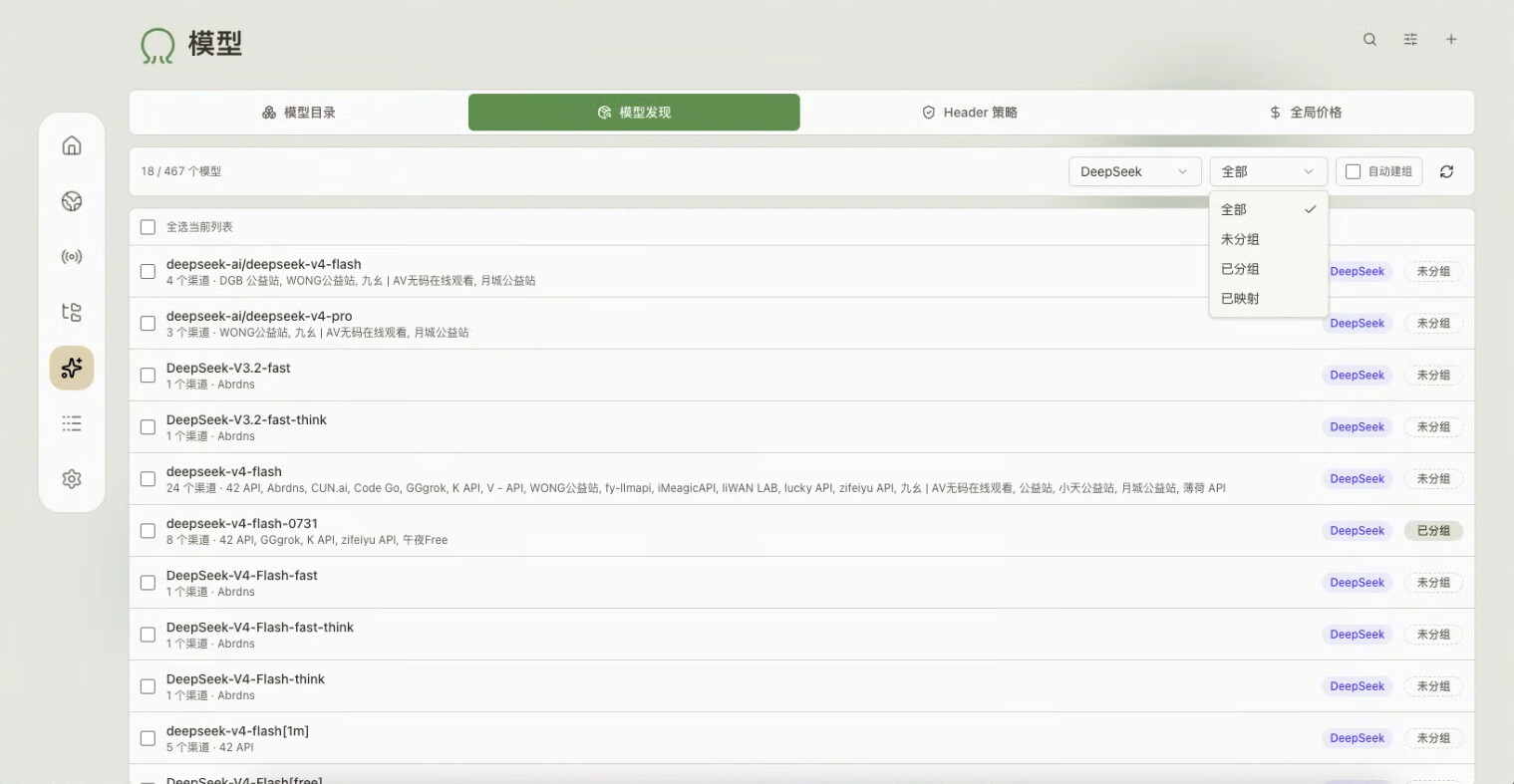Viewport: 1514px width, 784px height.
Task: Open the list sidebar icon
Action: 72,423
